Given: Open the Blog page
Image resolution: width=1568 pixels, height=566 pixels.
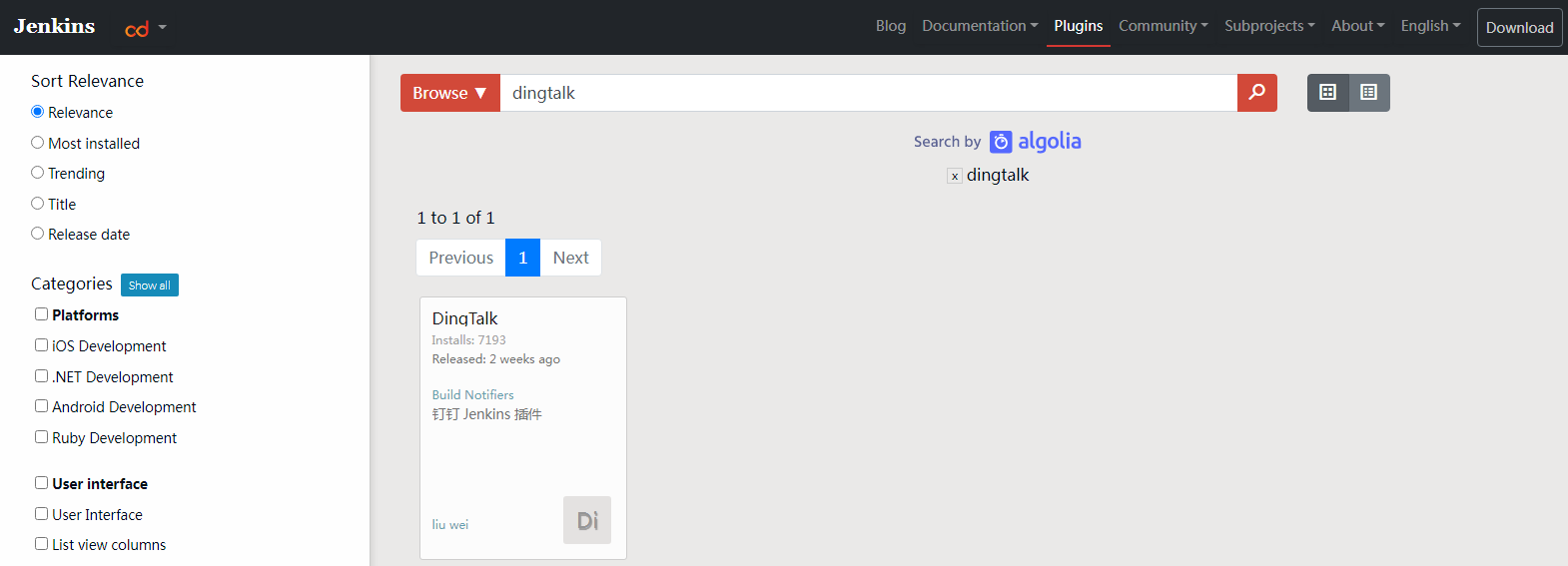Looking at the screenshot, I should tap(891, 26).
